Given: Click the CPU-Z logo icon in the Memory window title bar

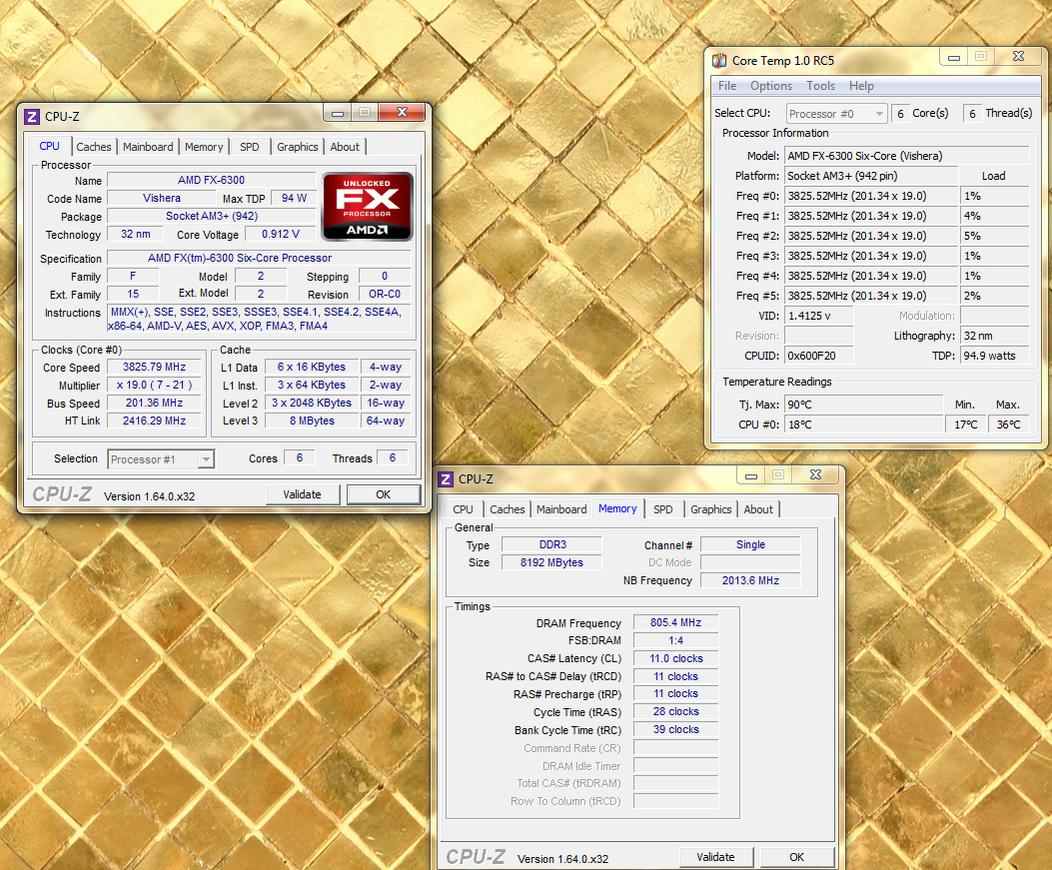Looking at the screenshot, I should [445, 479].
